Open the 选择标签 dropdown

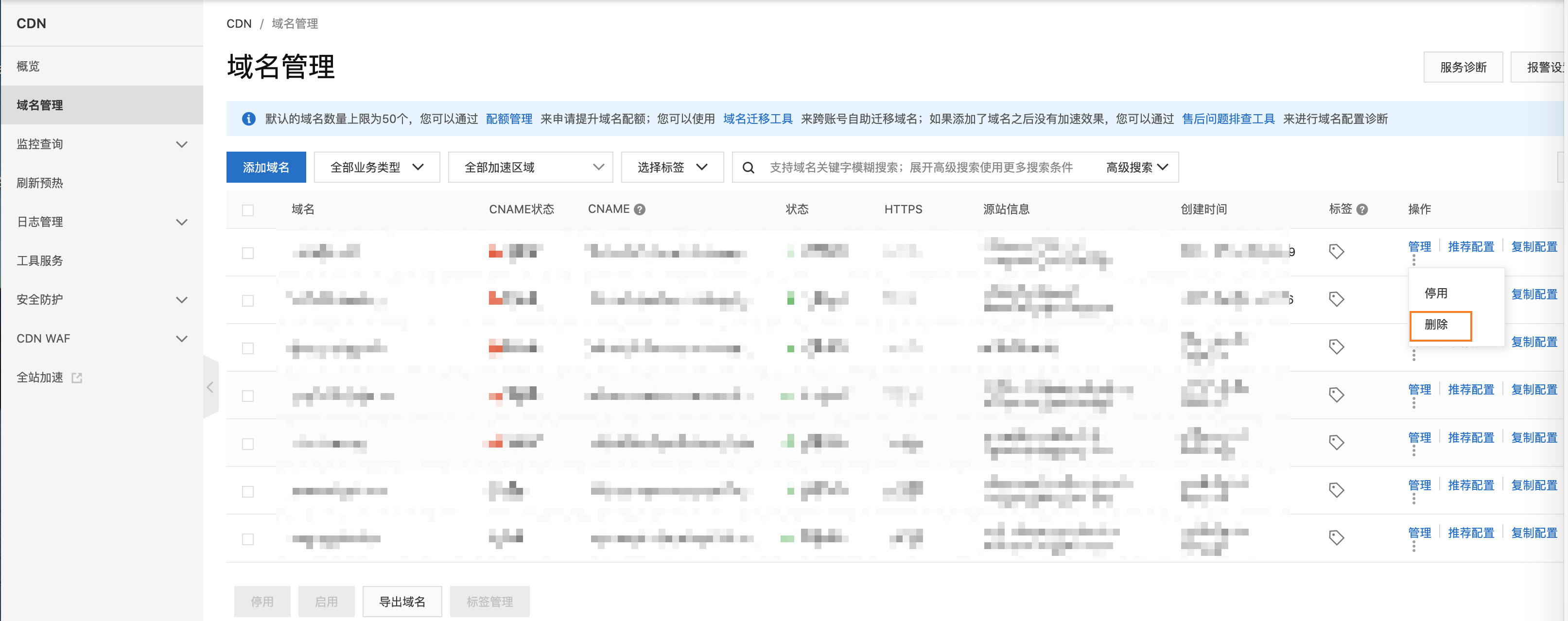click(x=672, y=168)
